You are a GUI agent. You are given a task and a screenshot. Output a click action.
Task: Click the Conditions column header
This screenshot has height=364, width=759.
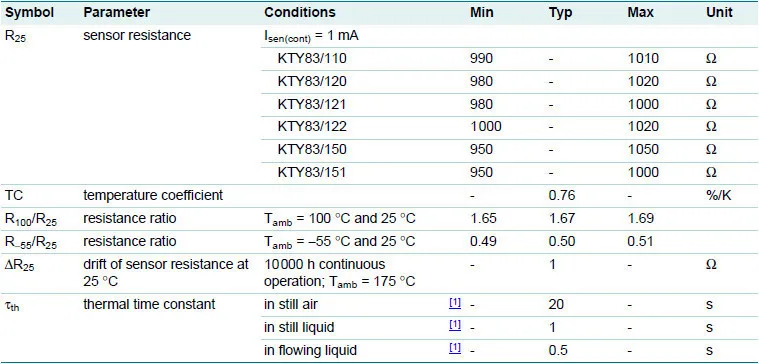coord(300,12)
